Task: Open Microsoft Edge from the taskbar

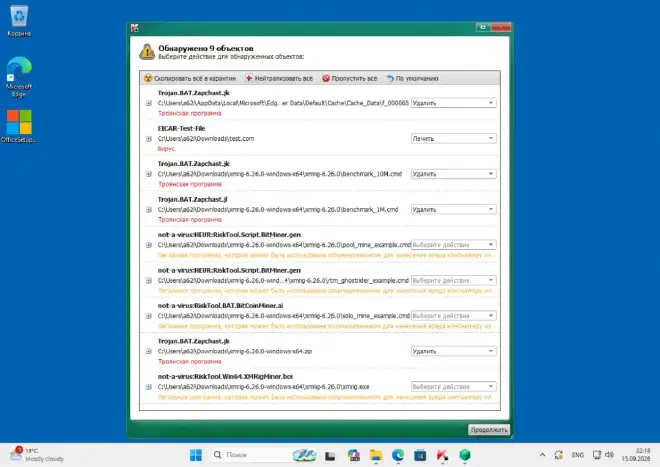Action: [x=398, y=455]
